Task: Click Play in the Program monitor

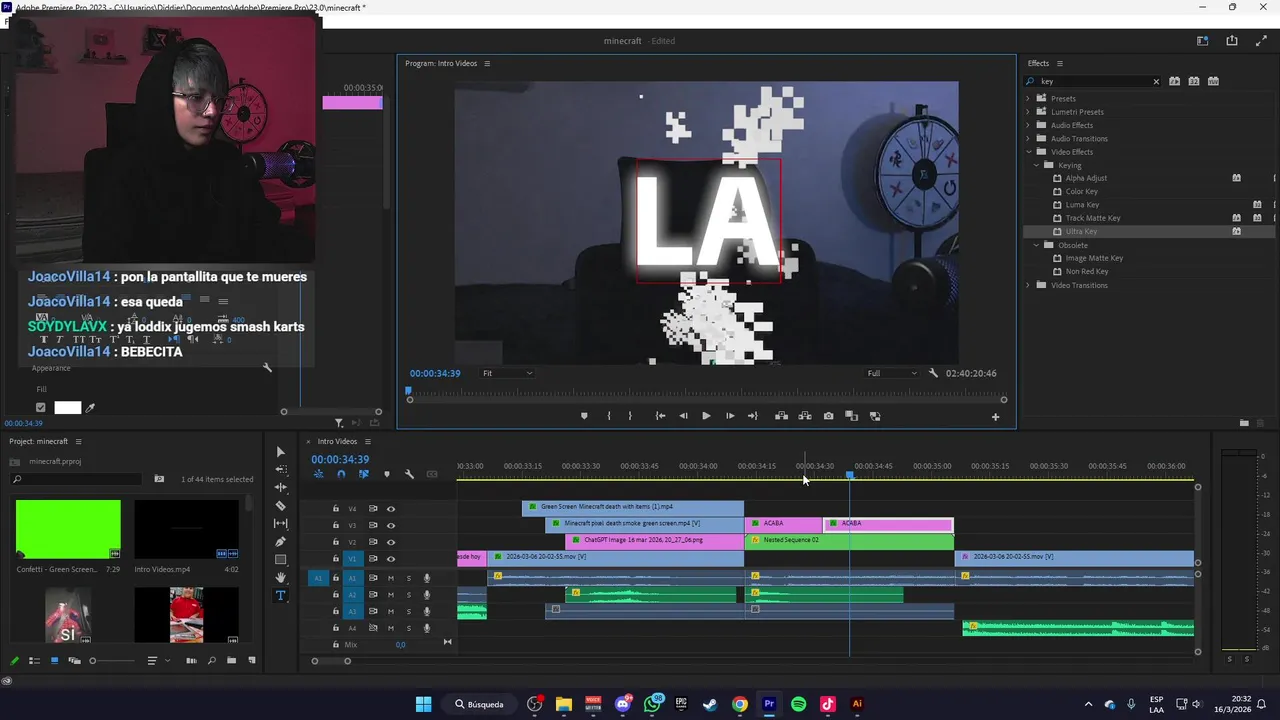Action: pos(706,416)
